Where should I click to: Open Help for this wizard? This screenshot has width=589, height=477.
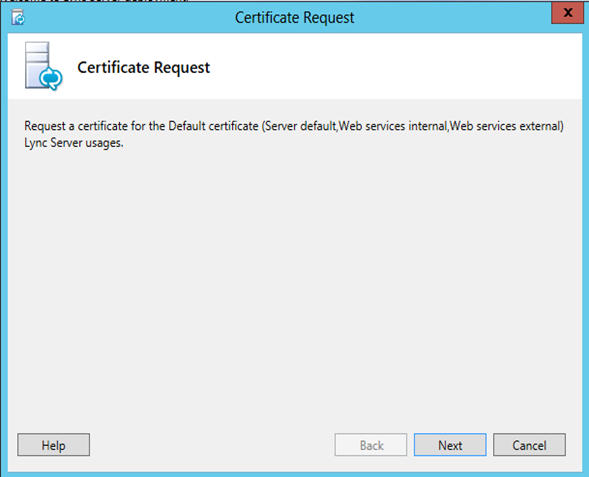pos(53,445)
